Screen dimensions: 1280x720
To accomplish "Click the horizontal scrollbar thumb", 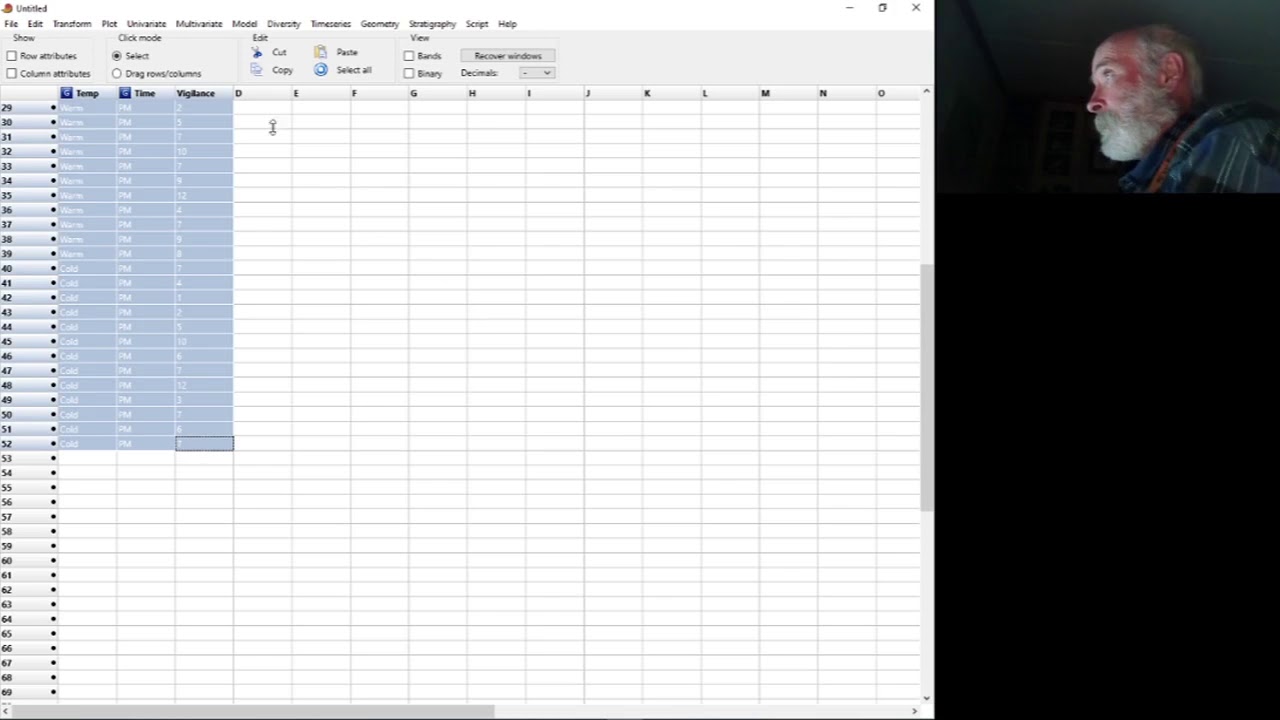I will pos(254,711).
